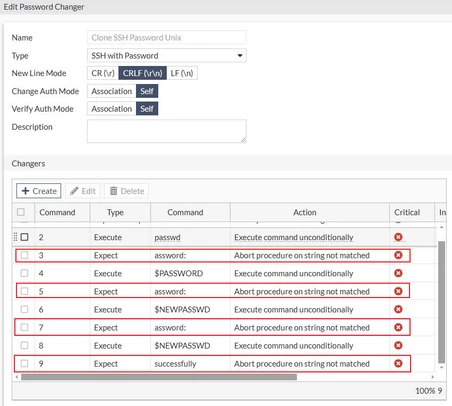The image size is (452, 406).
Task: Check the checkbox for row 9 successfully
Action: pyautogui.click(x=24, y=363)
